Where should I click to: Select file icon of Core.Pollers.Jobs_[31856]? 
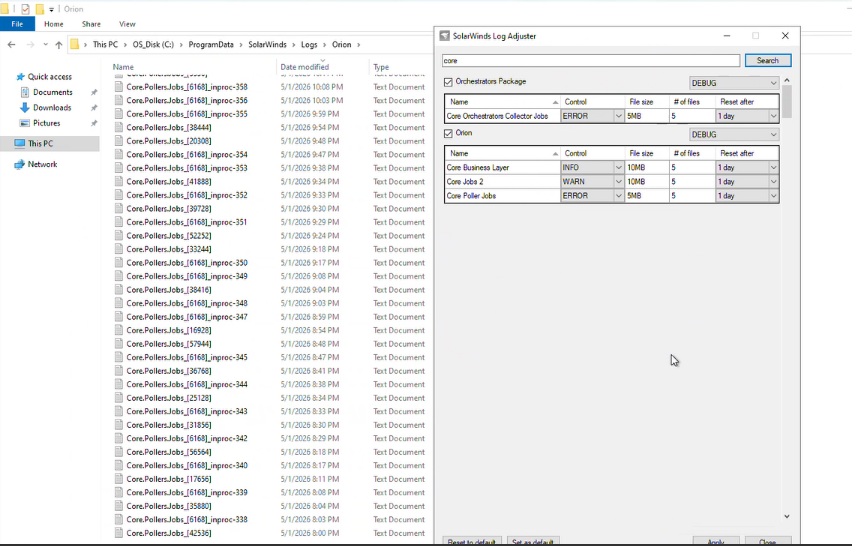[x=118, y=425]
